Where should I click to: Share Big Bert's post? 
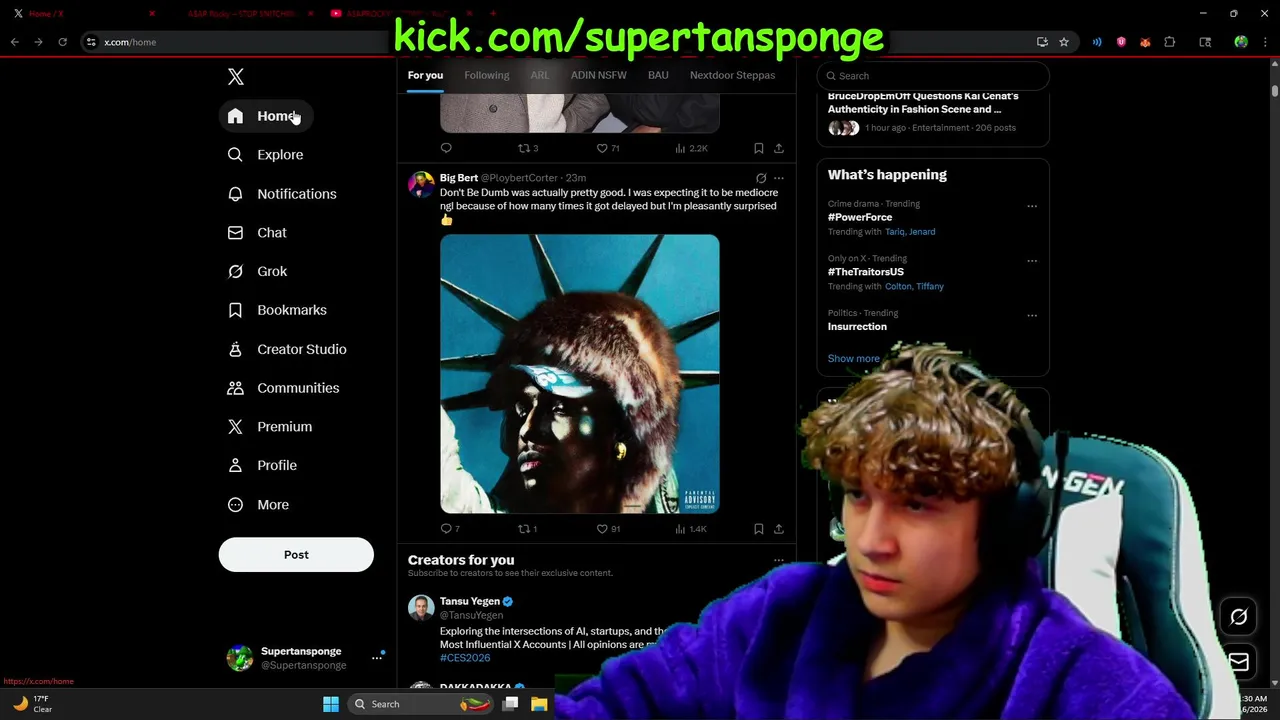[x=779, y=529]
